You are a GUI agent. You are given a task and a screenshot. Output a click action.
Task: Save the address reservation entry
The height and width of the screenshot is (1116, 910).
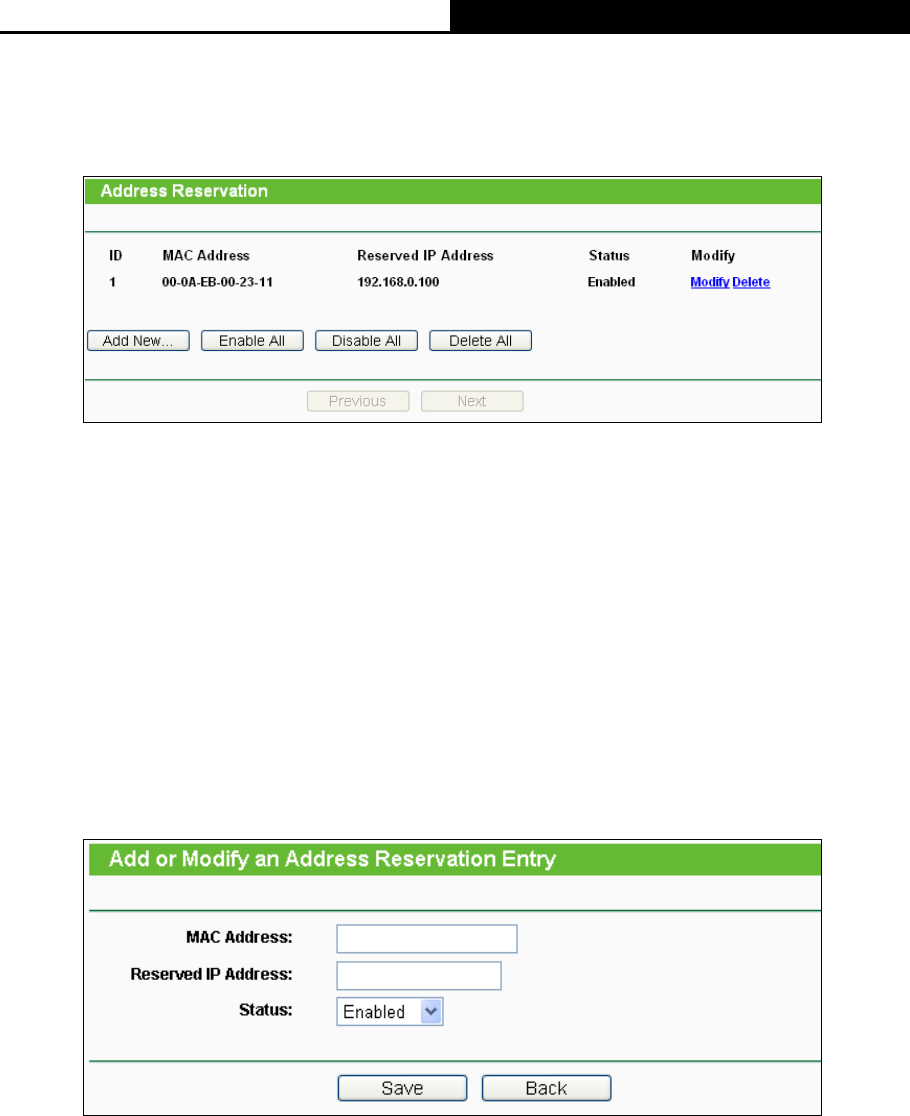pyautogui.click(x=402, y=1088)
